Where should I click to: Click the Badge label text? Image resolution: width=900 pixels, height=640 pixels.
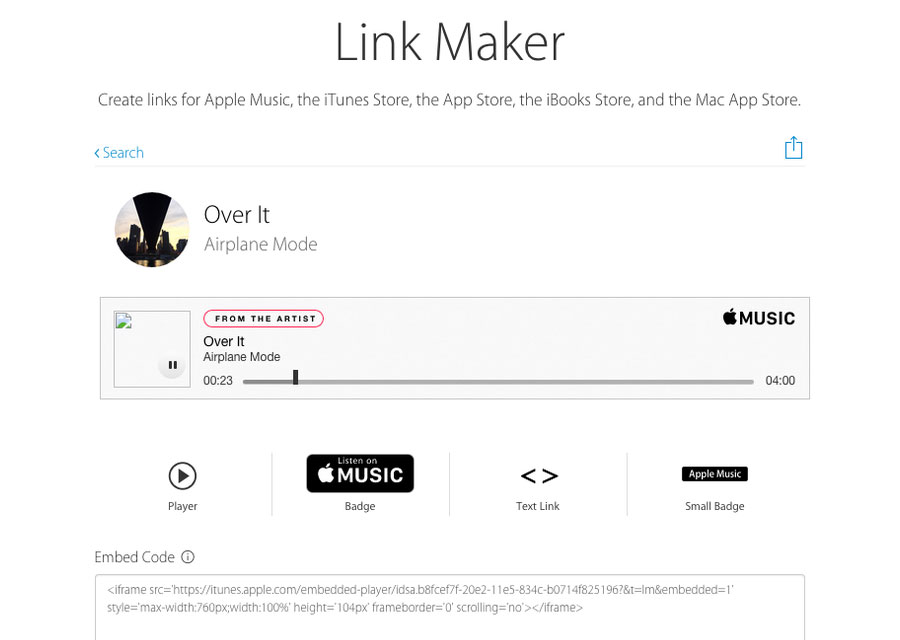pyautogui.click(x=360, y=506)
